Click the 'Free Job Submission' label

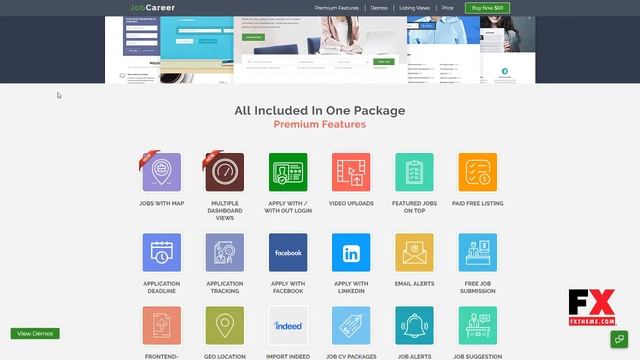pos(478,287)
